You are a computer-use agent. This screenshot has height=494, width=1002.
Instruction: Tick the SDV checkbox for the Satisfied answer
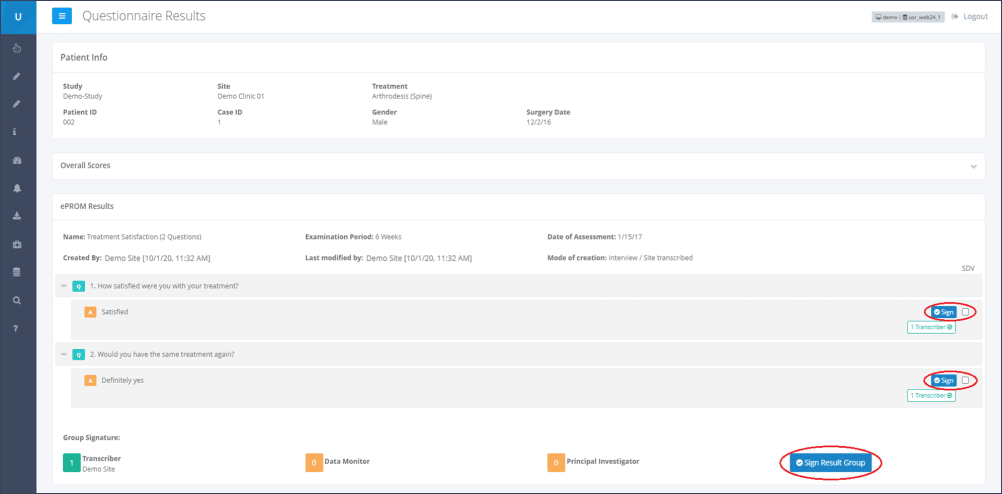tap(966, 312)
